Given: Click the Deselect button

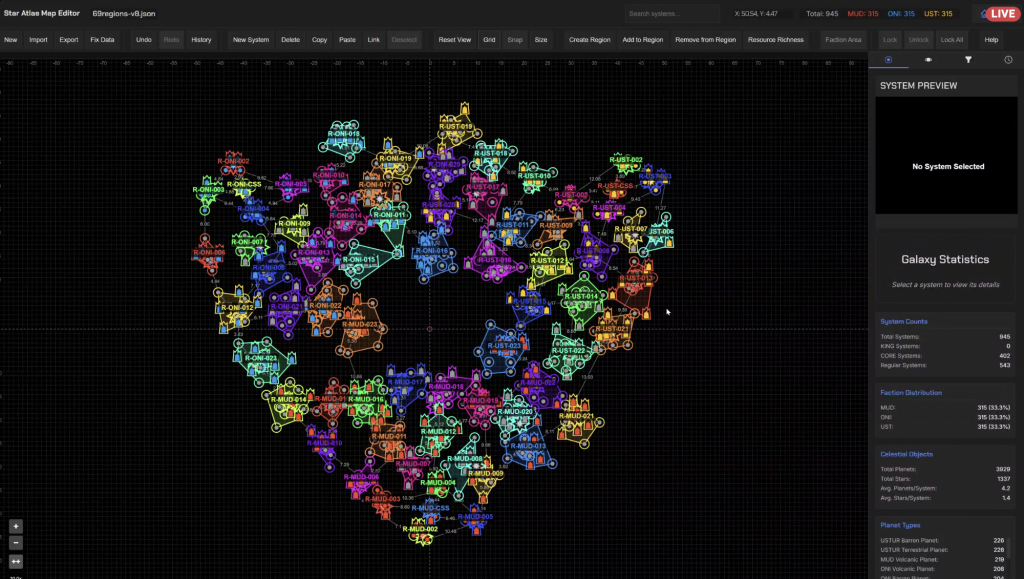Looking at the screenshot, I should [404, 40].
